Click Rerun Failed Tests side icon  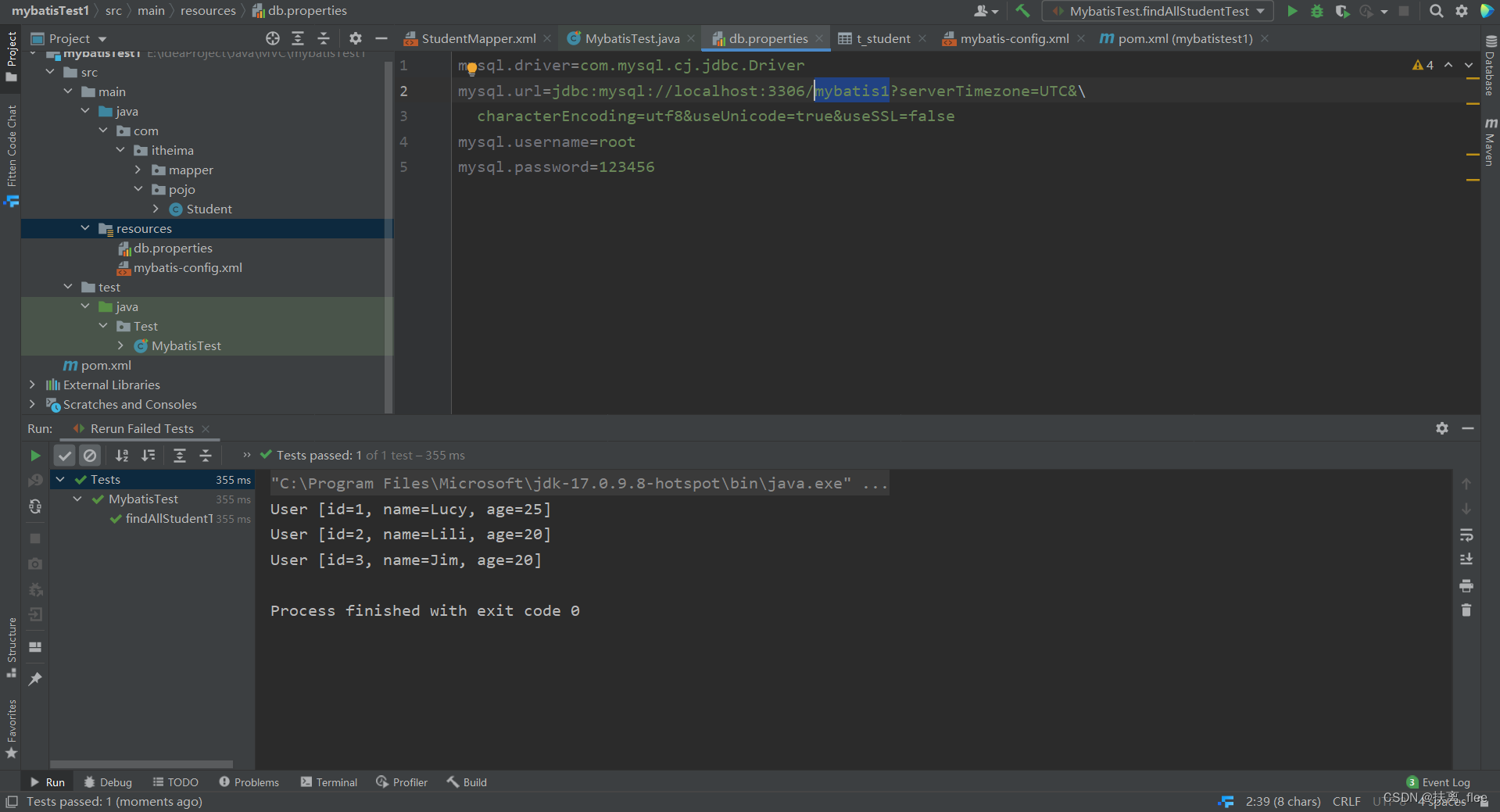(x=35, y=481)
